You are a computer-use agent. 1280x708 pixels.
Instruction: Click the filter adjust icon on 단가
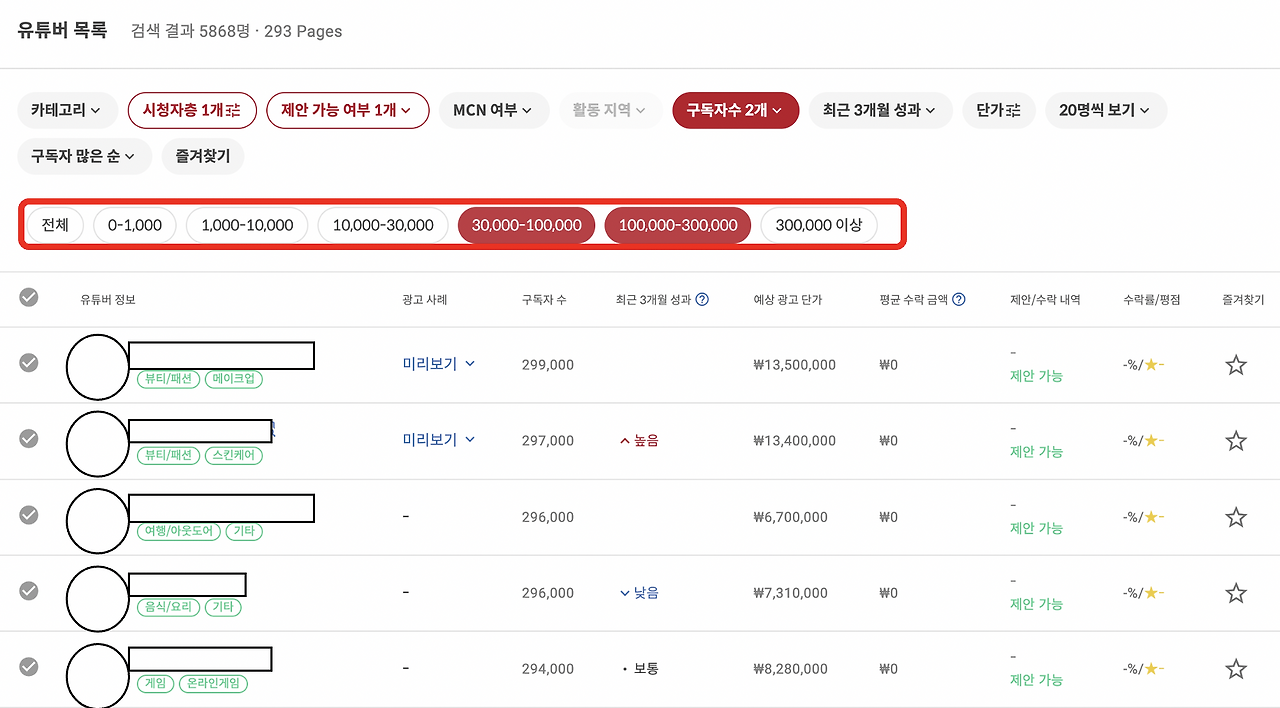tap(1014, 110)
